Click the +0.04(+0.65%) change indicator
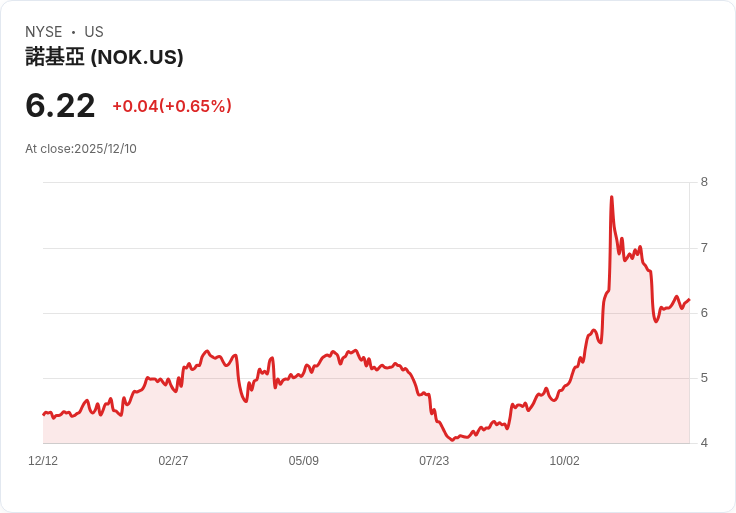 click(x=172, y=106)
